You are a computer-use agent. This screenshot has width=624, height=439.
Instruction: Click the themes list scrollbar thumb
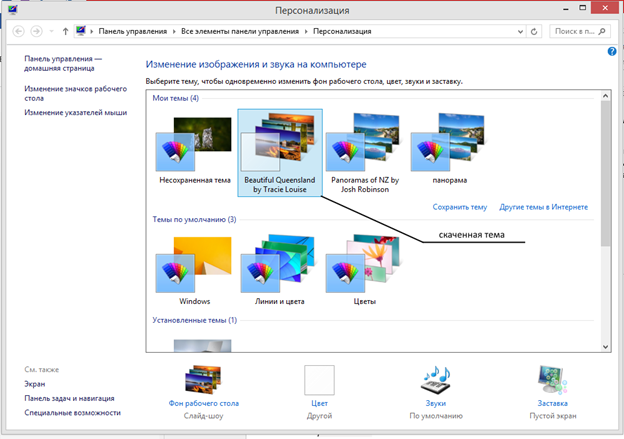[x=605, y=173]
